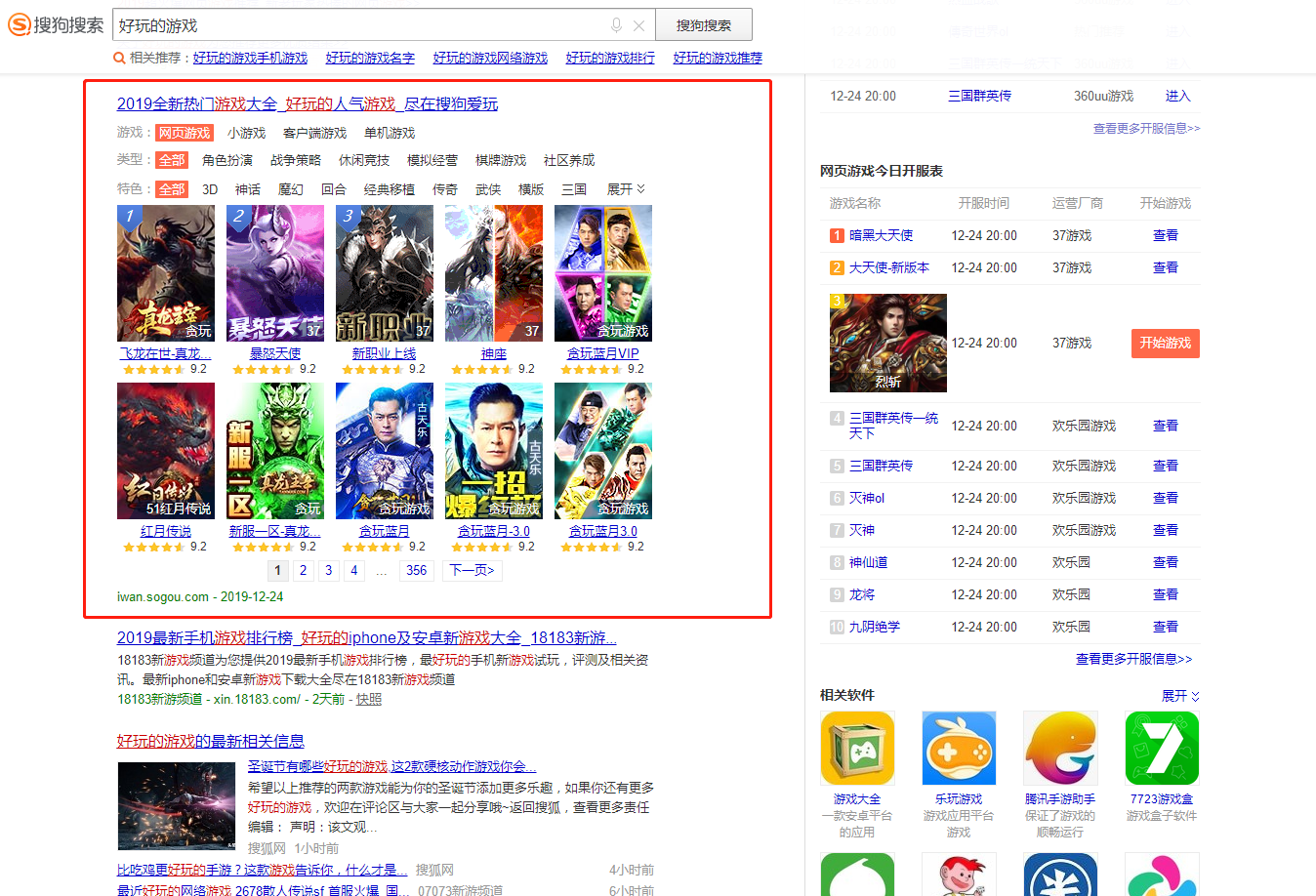Expand the 相关软件 section
Image resolution: width=1316 pixels, height=896 pixels.
tap(1180, 696)
